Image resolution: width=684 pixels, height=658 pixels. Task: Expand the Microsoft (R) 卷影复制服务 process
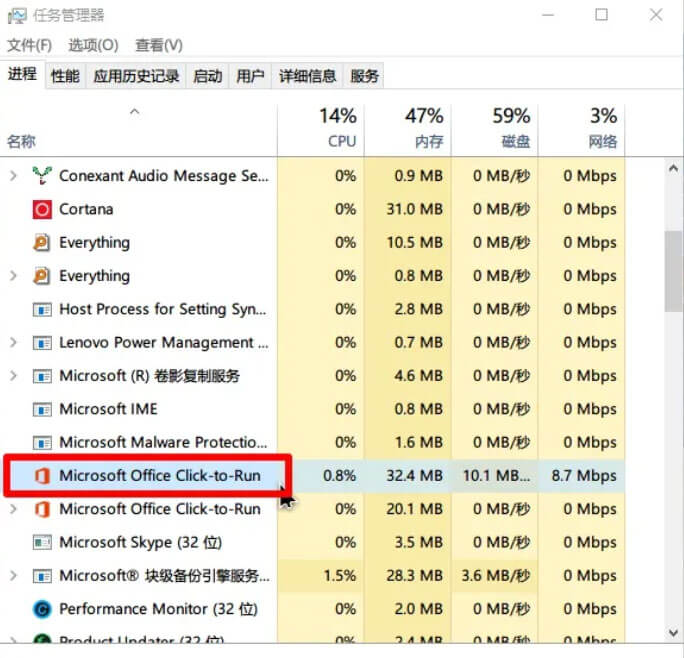13,376
